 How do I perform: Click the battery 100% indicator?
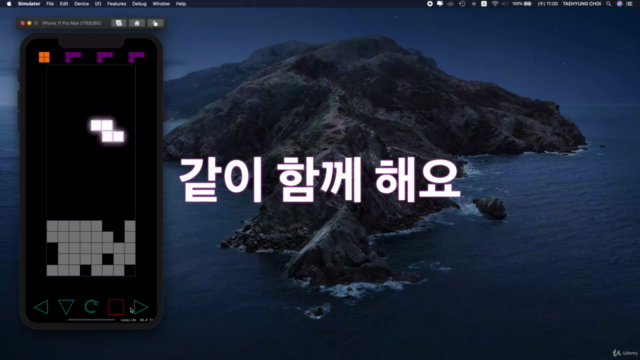click(522, 4)
